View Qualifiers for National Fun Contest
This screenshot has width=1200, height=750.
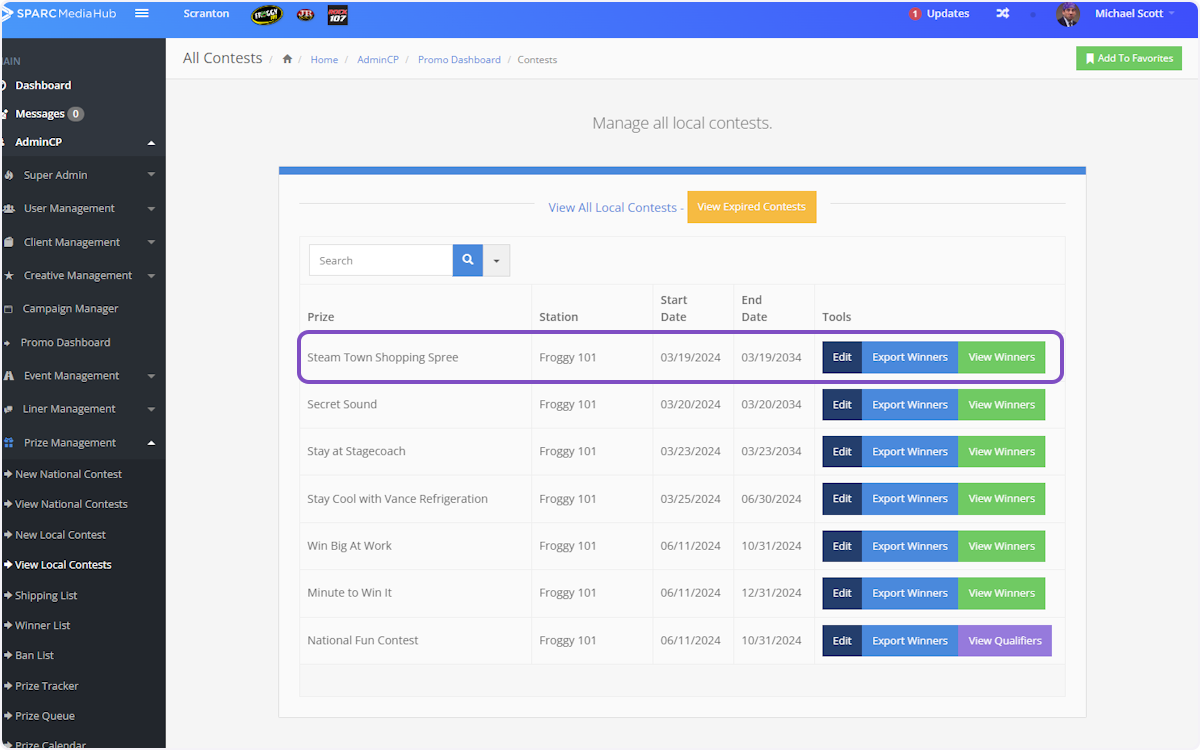[x=1004, y=641]
